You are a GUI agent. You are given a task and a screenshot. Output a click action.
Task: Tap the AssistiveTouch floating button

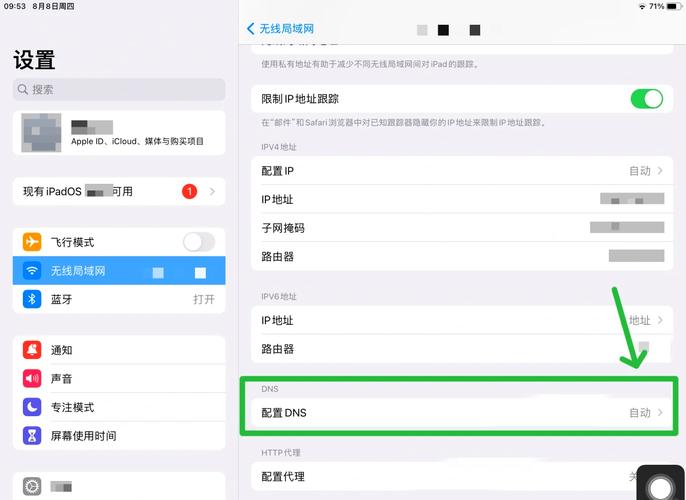[x=660, y=484]
